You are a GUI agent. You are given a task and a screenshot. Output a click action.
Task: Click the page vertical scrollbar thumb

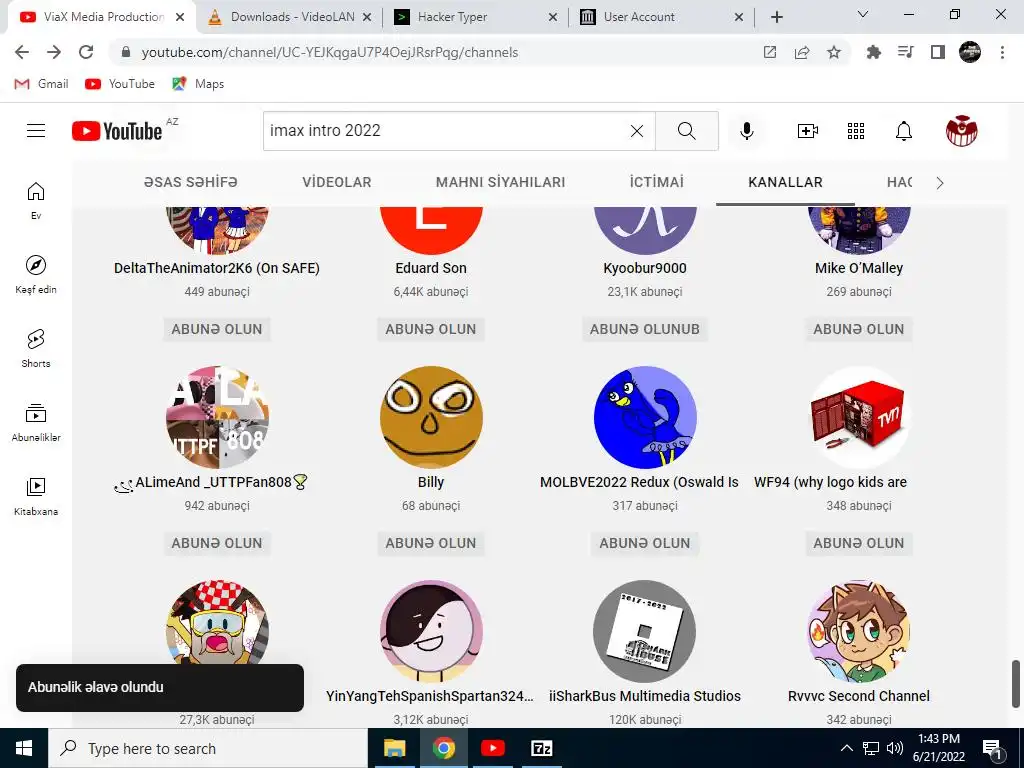[1016, 684]
